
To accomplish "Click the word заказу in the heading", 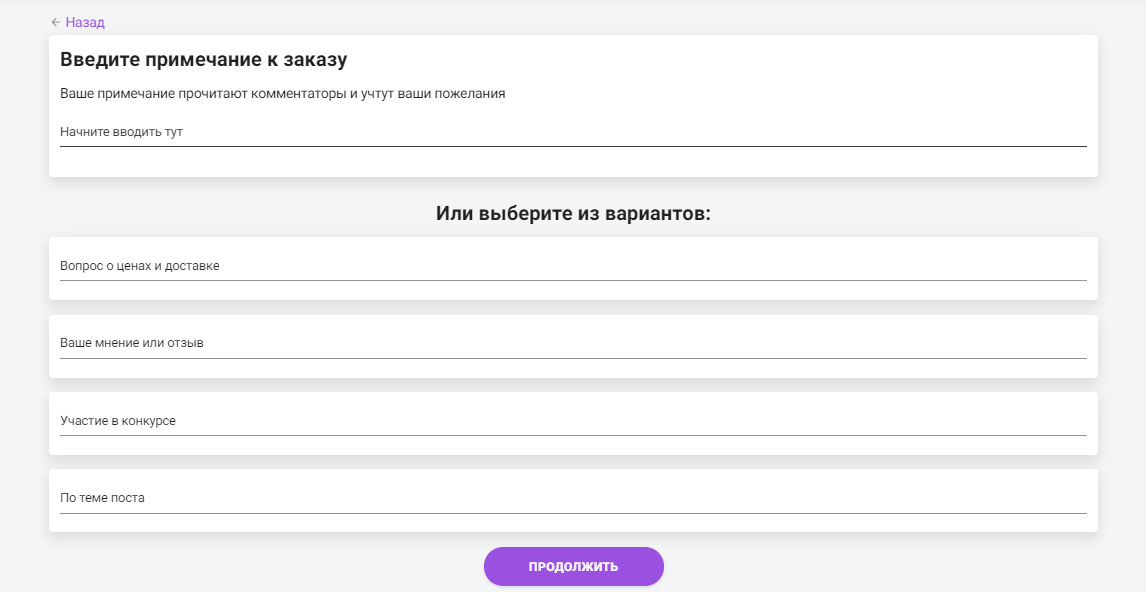I will coord(314,60).
